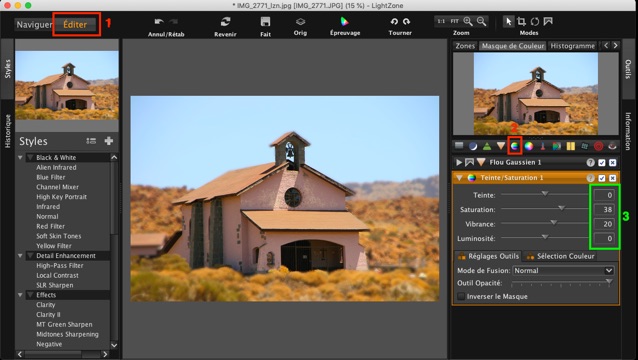
Task: Open the Historique side tab
Action: tap(7, 131)
